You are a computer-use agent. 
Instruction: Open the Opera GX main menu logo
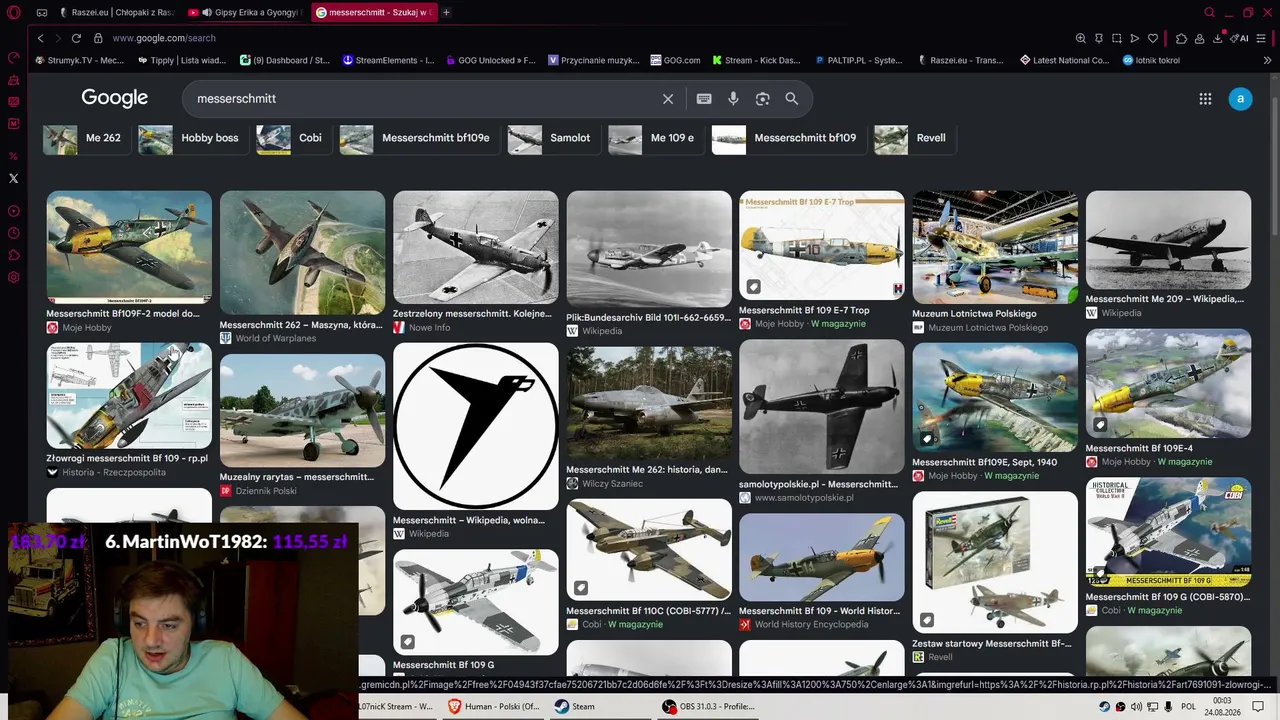(x=14, y=13)
